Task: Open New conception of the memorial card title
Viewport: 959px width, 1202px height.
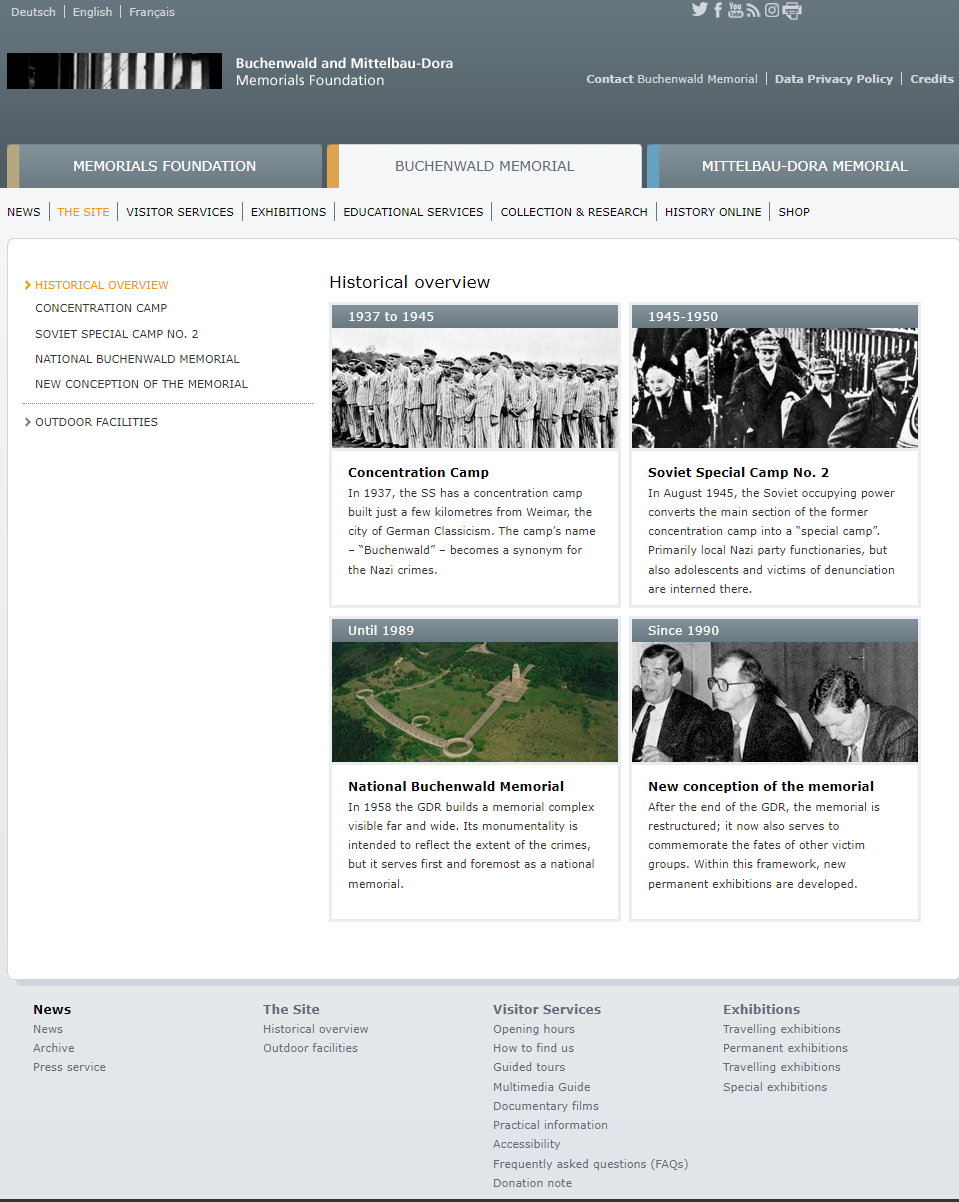Action: [761, 787]
